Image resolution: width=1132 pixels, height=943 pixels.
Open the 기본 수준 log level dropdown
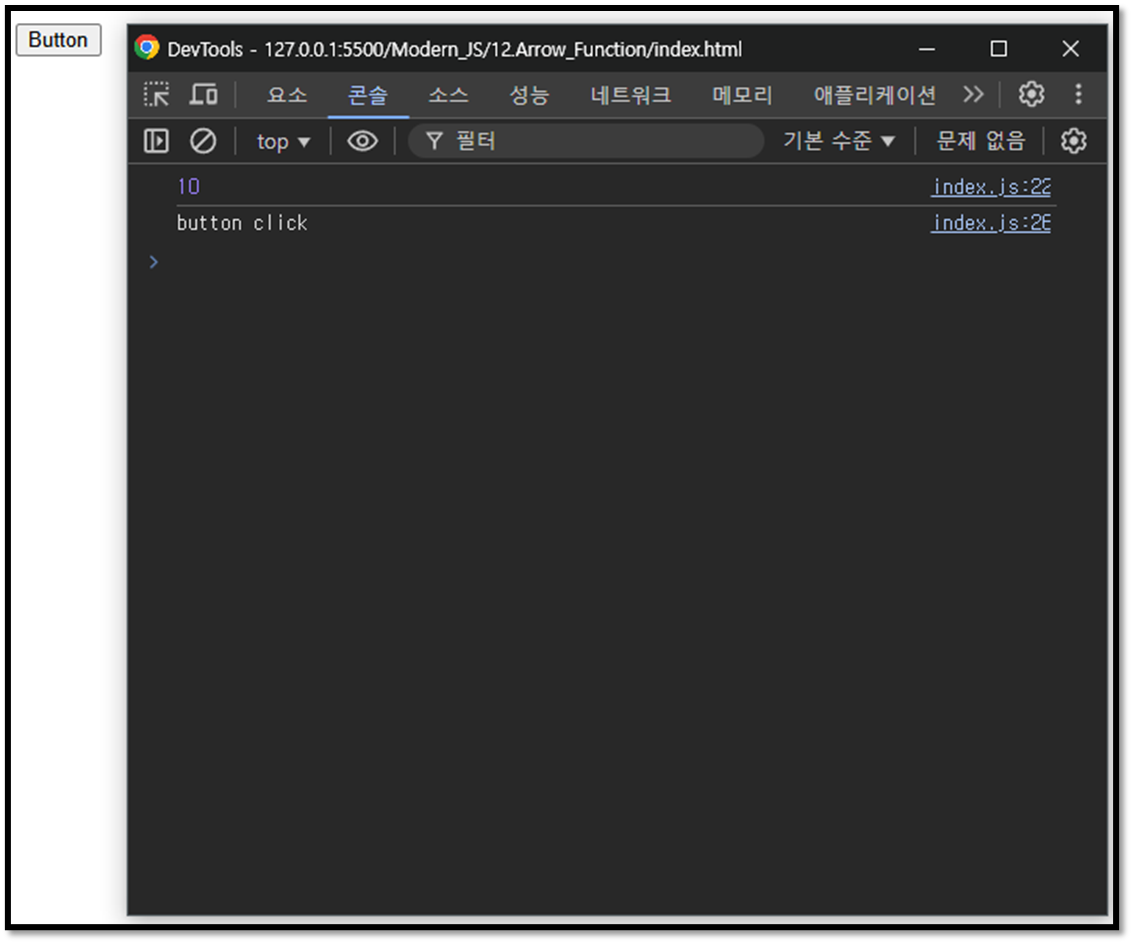tap(839, 141)
